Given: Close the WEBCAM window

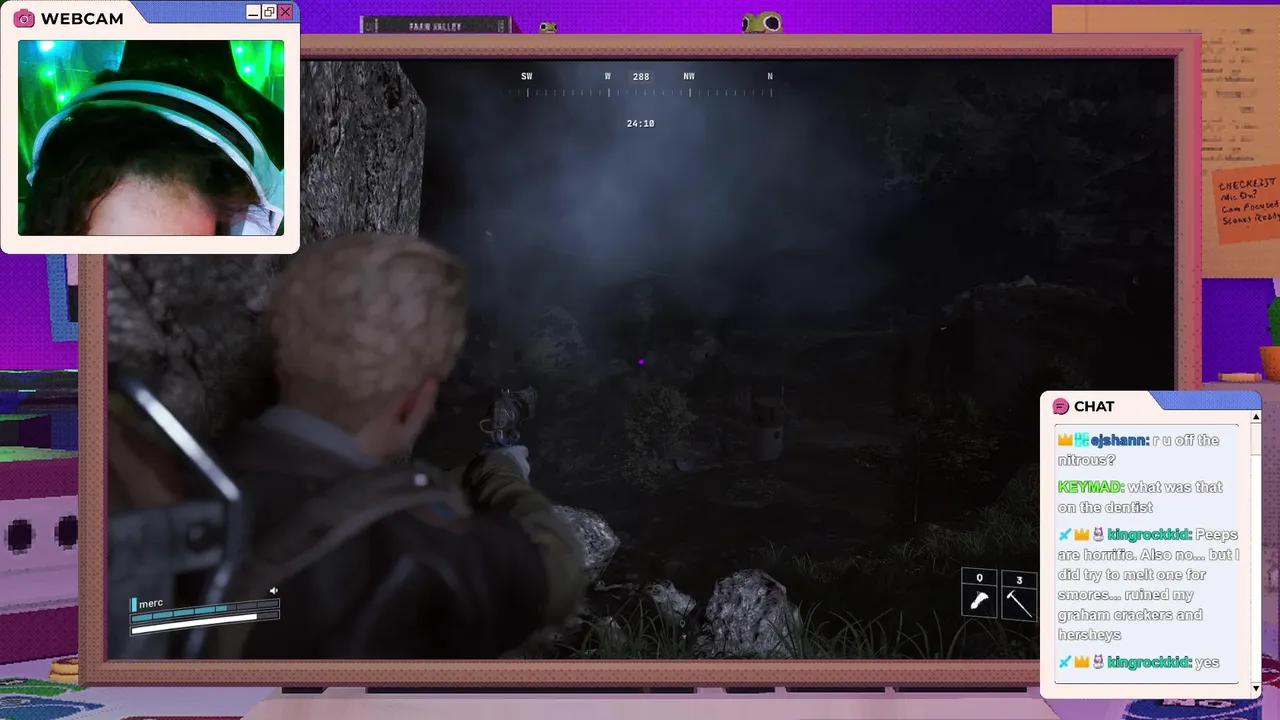Looking at the screenshot, I should tap(285, 12).
